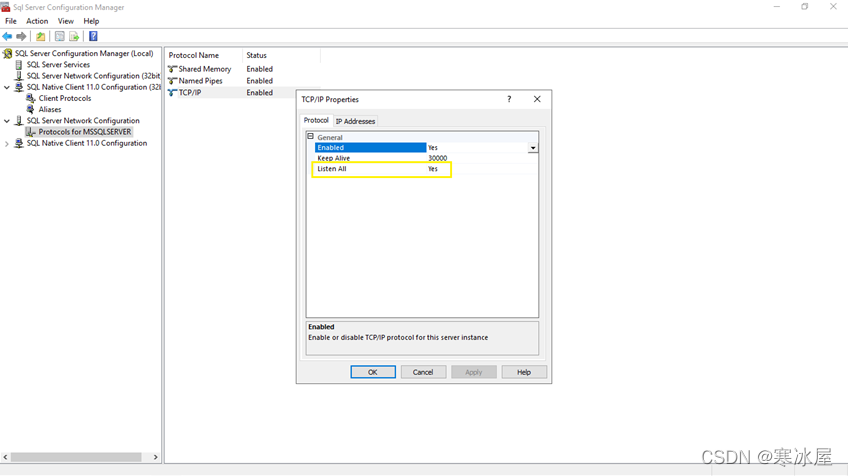
Task: Click the Up one level folder icon
Action: pyautogui.click(x=41, y=36)
